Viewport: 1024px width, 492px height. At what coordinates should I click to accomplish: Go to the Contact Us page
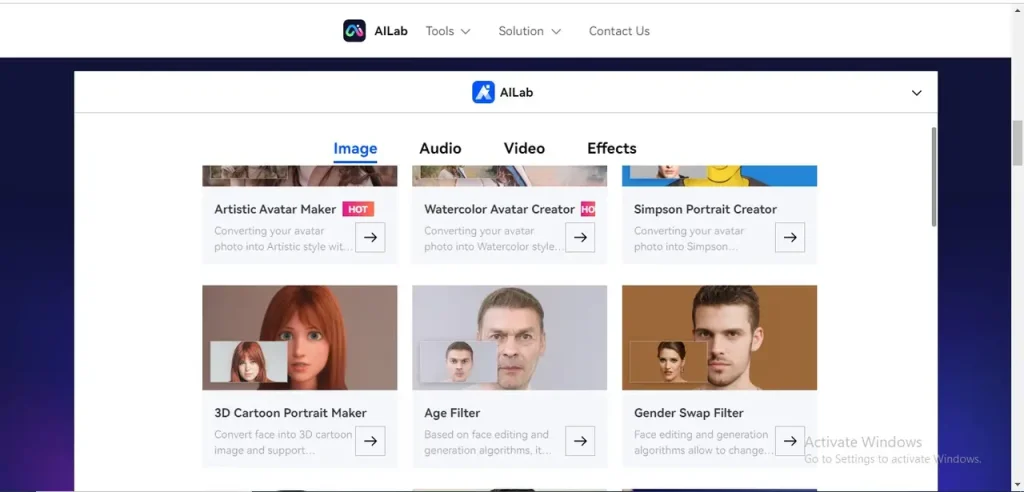[x=619, y=31]
